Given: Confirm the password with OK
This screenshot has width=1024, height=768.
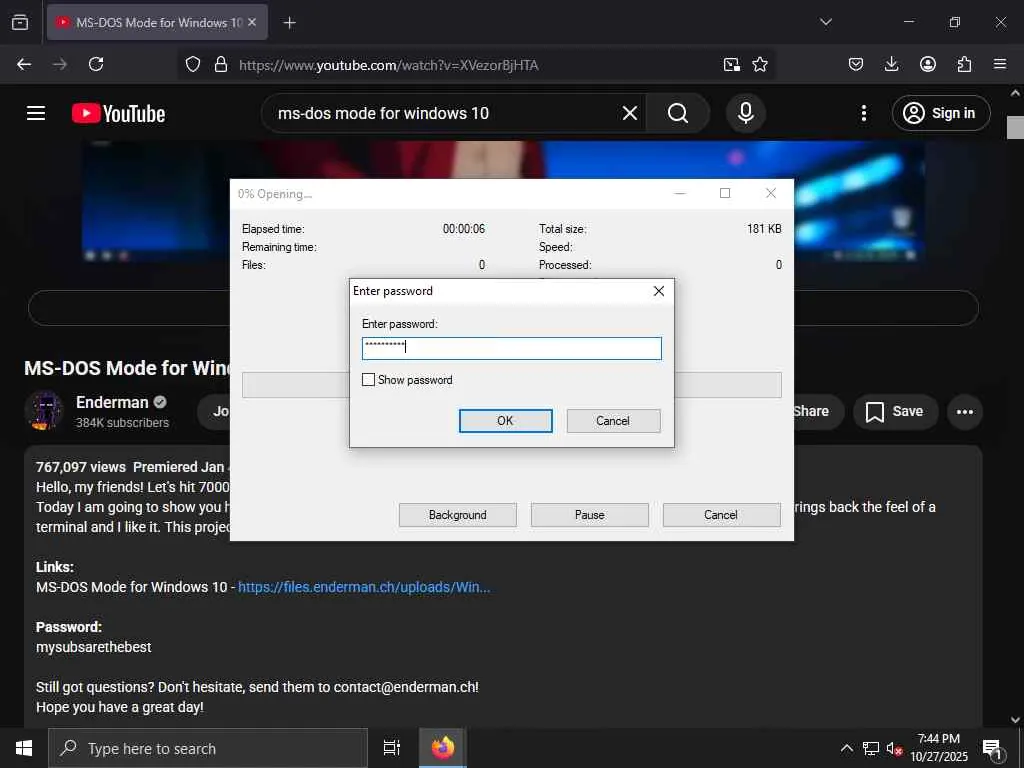Looking at the screenshot, I should tap(505, 421).
